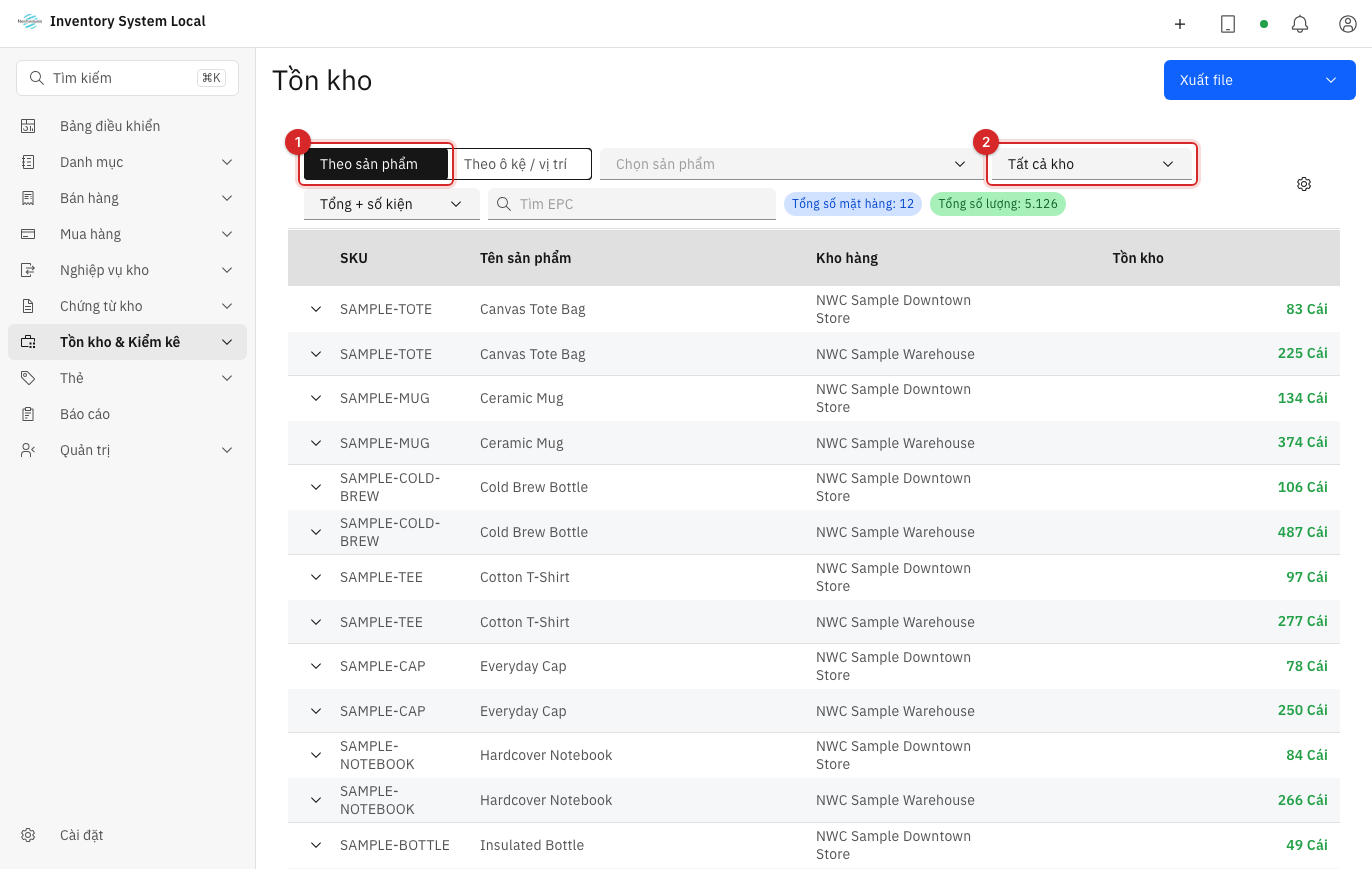Click the Bảng điều khiển dashboard icon
Screen dimensions: 1372x869
pyautogui.click(x=28, y=126)
